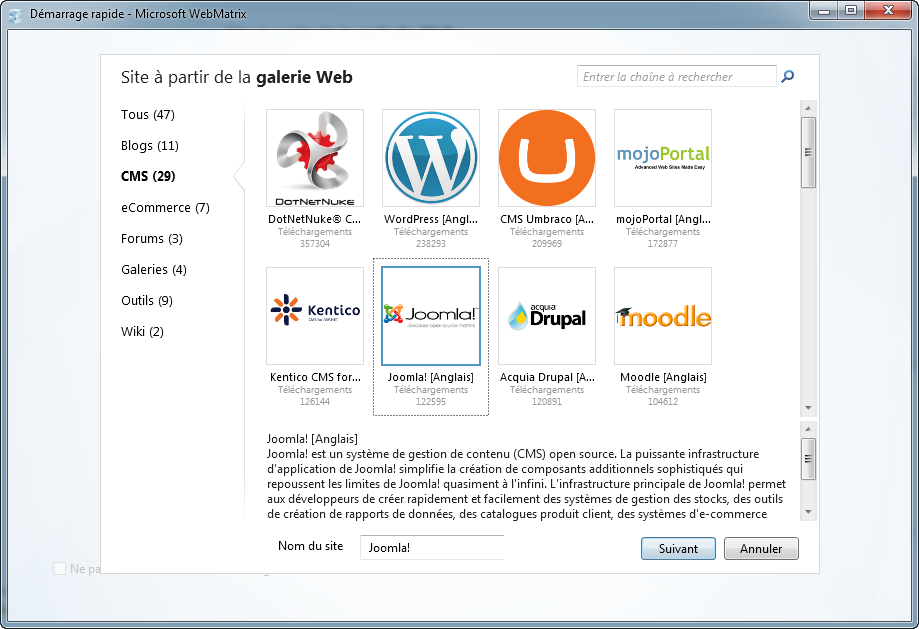Open the eCommerce category
Image resolution: width=919 pixels, height=629 pixels.
[x=164, y=207]
